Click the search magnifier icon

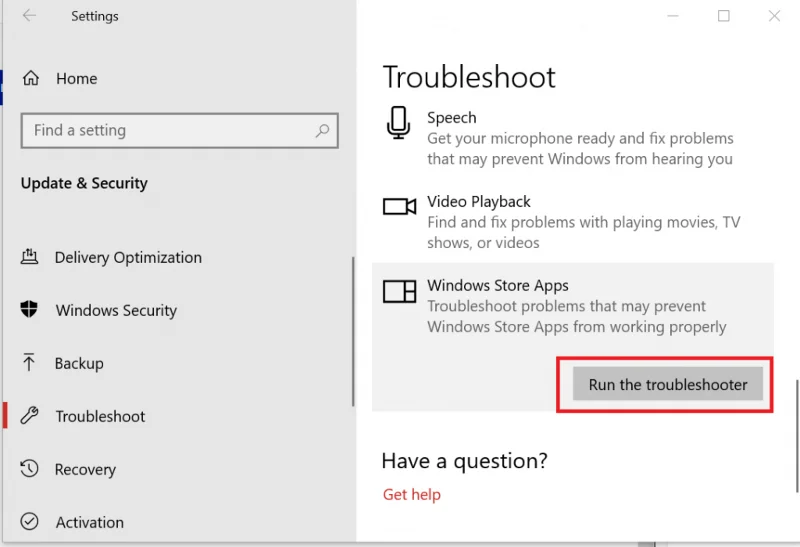point(322,131)
